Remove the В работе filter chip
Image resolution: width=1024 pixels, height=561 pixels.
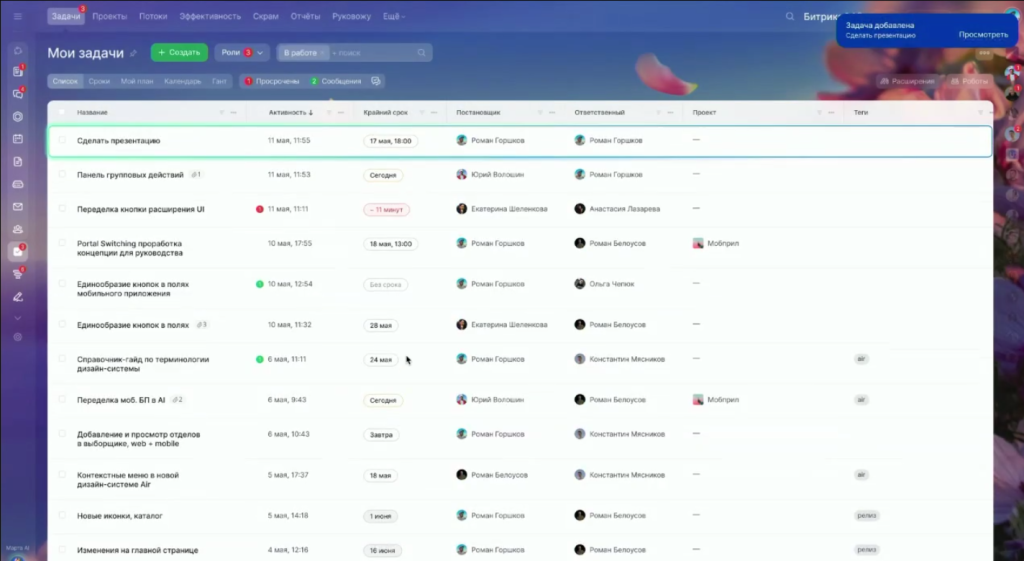point(324,53)
